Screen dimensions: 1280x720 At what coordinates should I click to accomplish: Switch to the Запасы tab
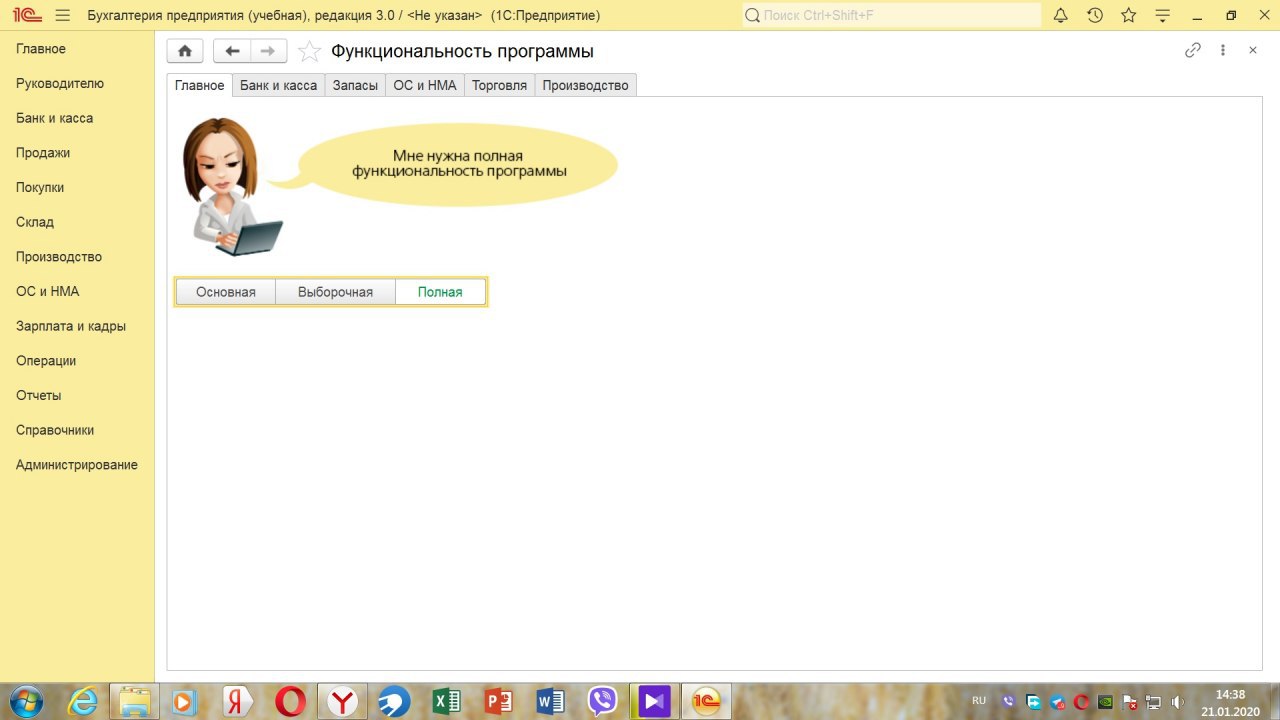[x=355, y=85]
